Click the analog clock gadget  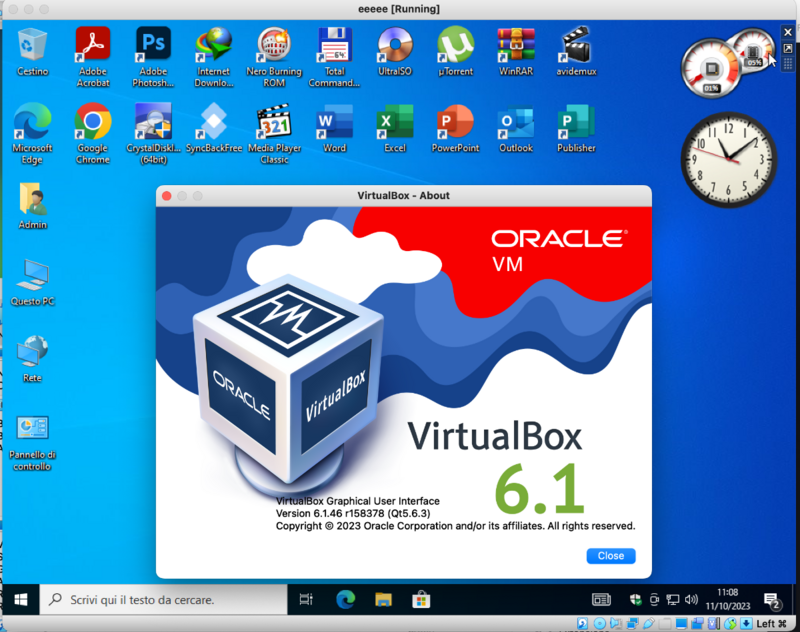pyautogui.click(x=729, y=160)
